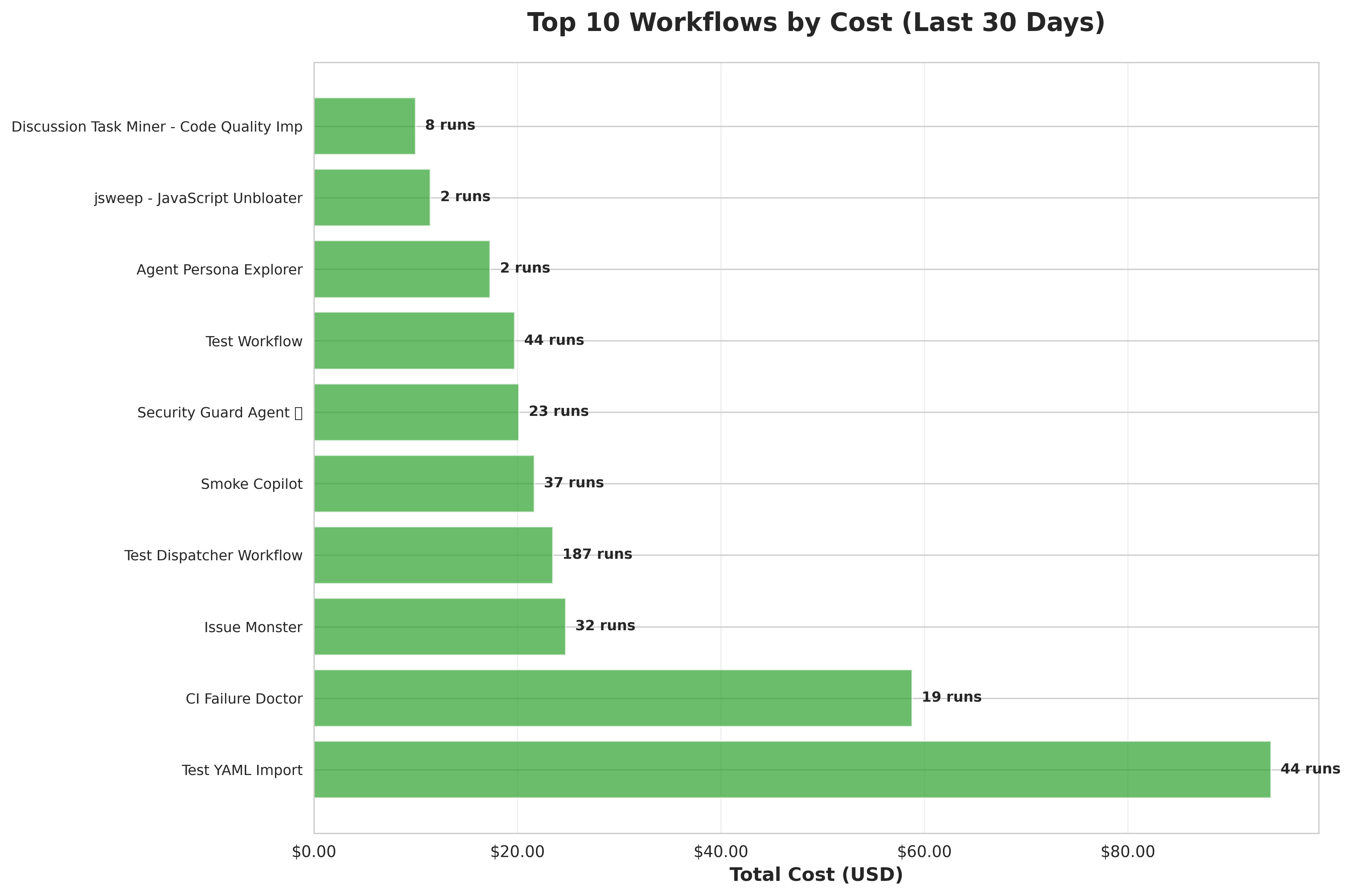1352x896 pixels.
Task: Click the $80.00 axis tick label
Action: pos(1127,852)
